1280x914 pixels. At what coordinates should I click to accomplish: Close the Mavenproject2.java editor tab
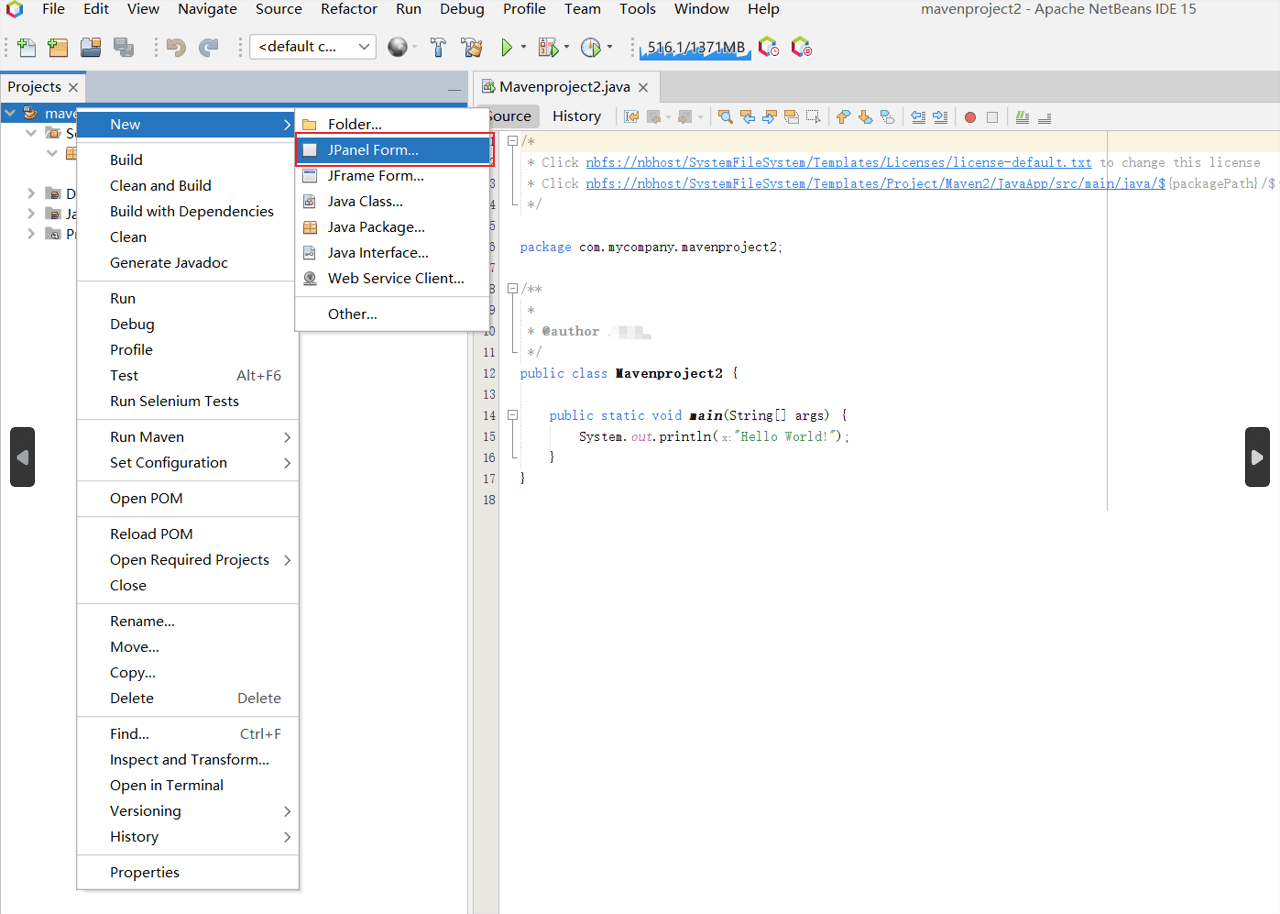644,87
